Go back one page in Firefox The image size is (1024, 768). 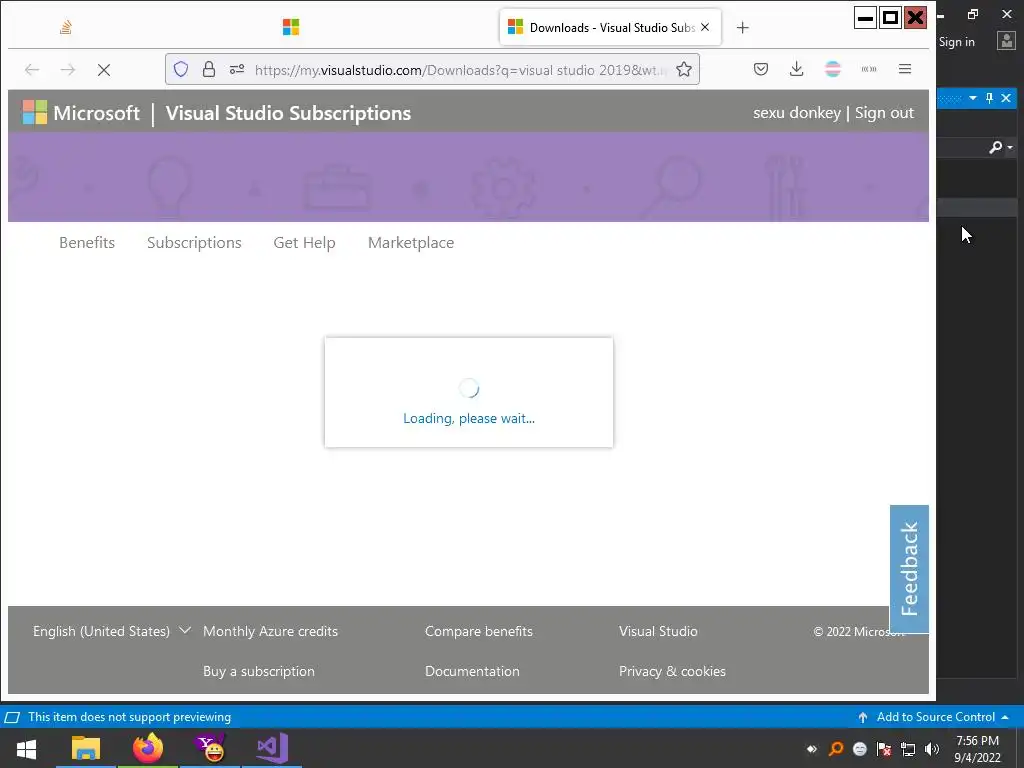[x=32, y=69]
